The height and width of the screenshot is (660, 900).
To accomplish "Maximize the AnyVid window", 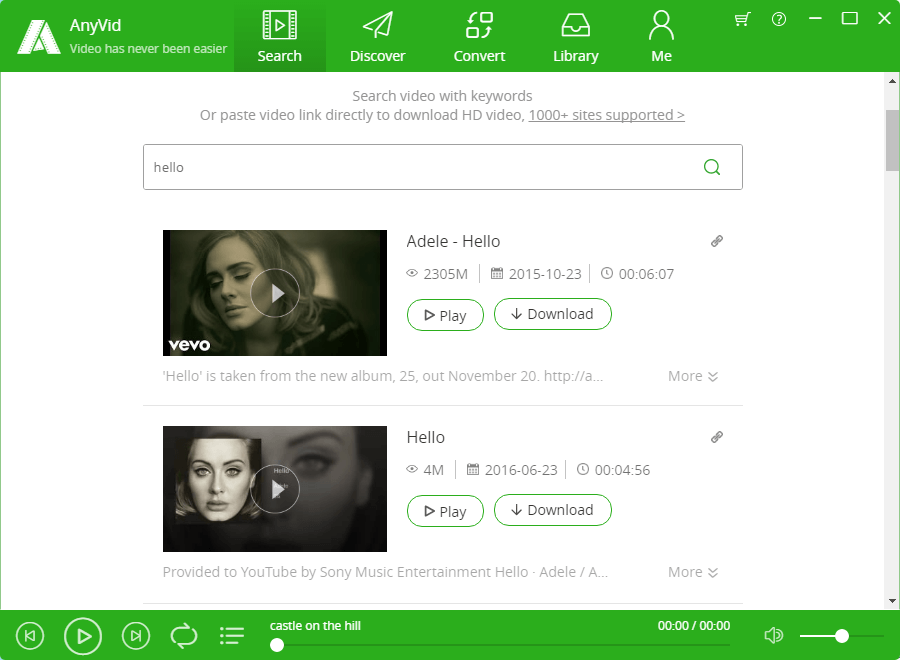I will [849, 19].
